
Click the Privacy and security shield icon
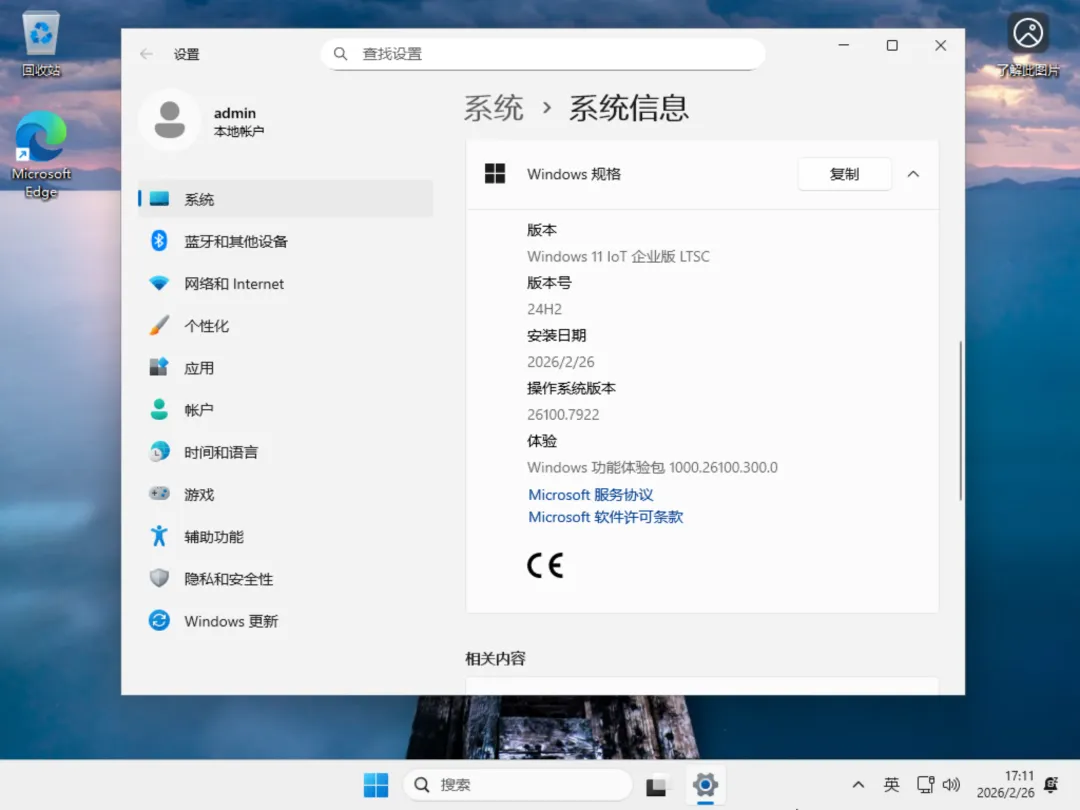[x=159, y=579]
